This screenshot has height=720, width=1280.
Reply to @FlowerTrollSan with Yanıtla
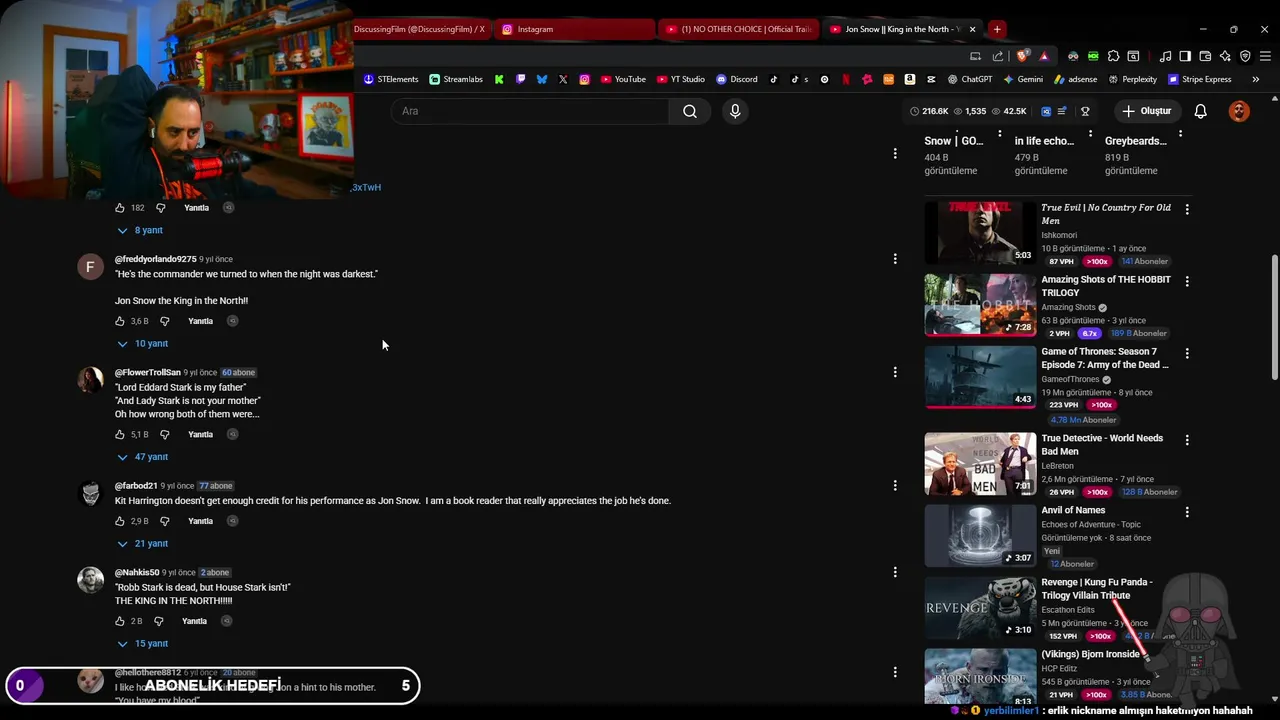[201, 434]
